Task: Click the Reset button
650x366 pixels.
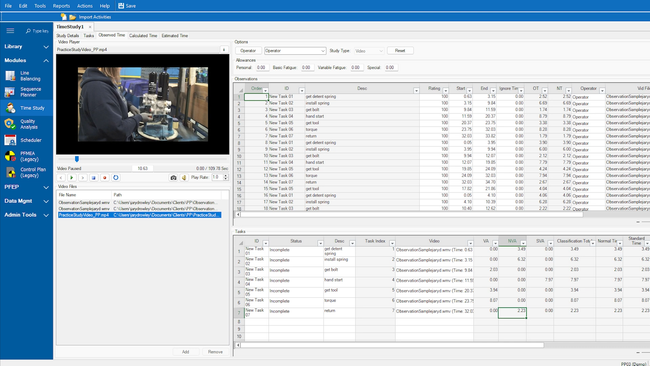Action: [400, 51]
